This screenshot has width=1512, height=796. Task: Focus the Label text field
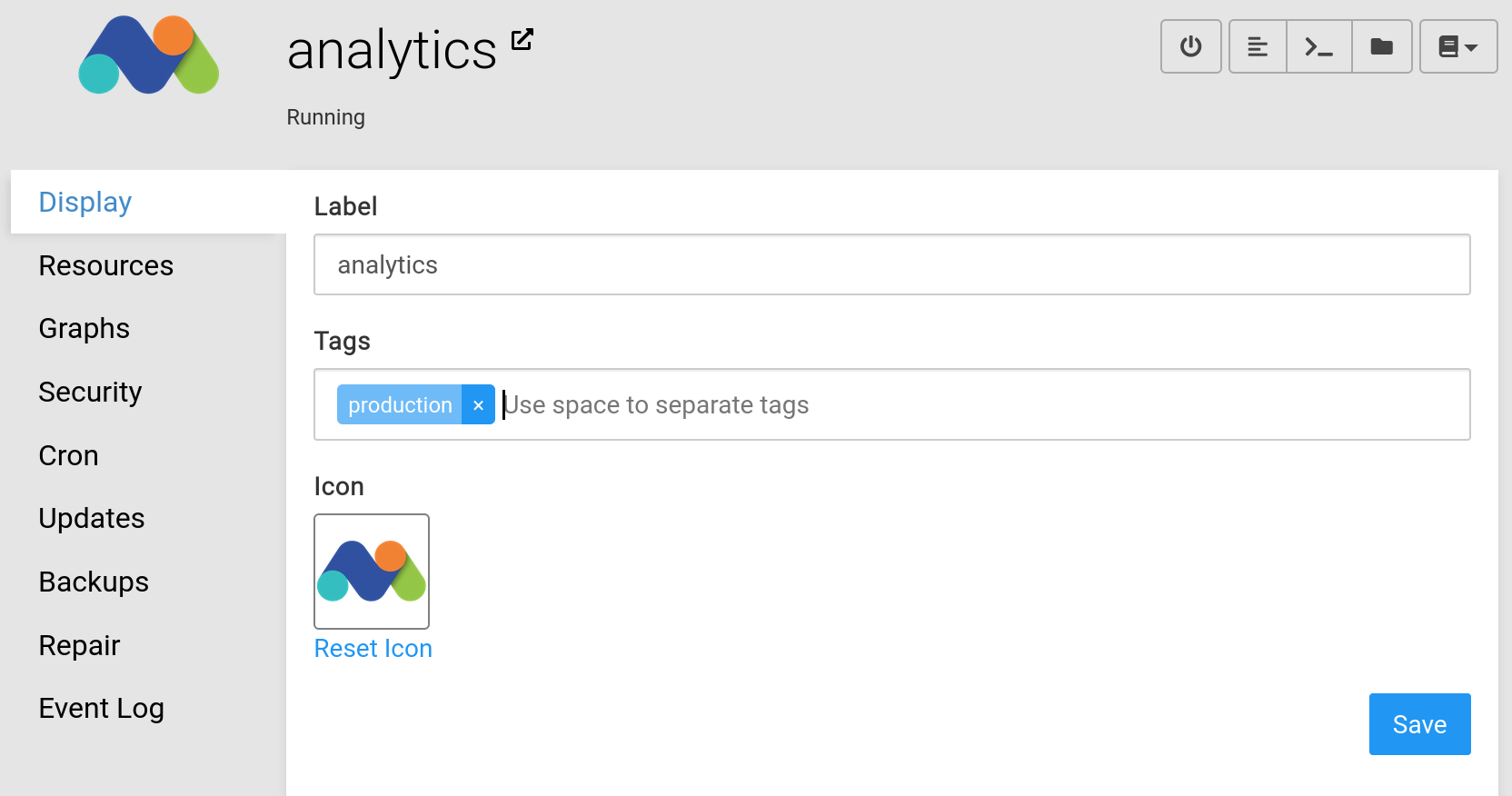[x=891, y=264]
